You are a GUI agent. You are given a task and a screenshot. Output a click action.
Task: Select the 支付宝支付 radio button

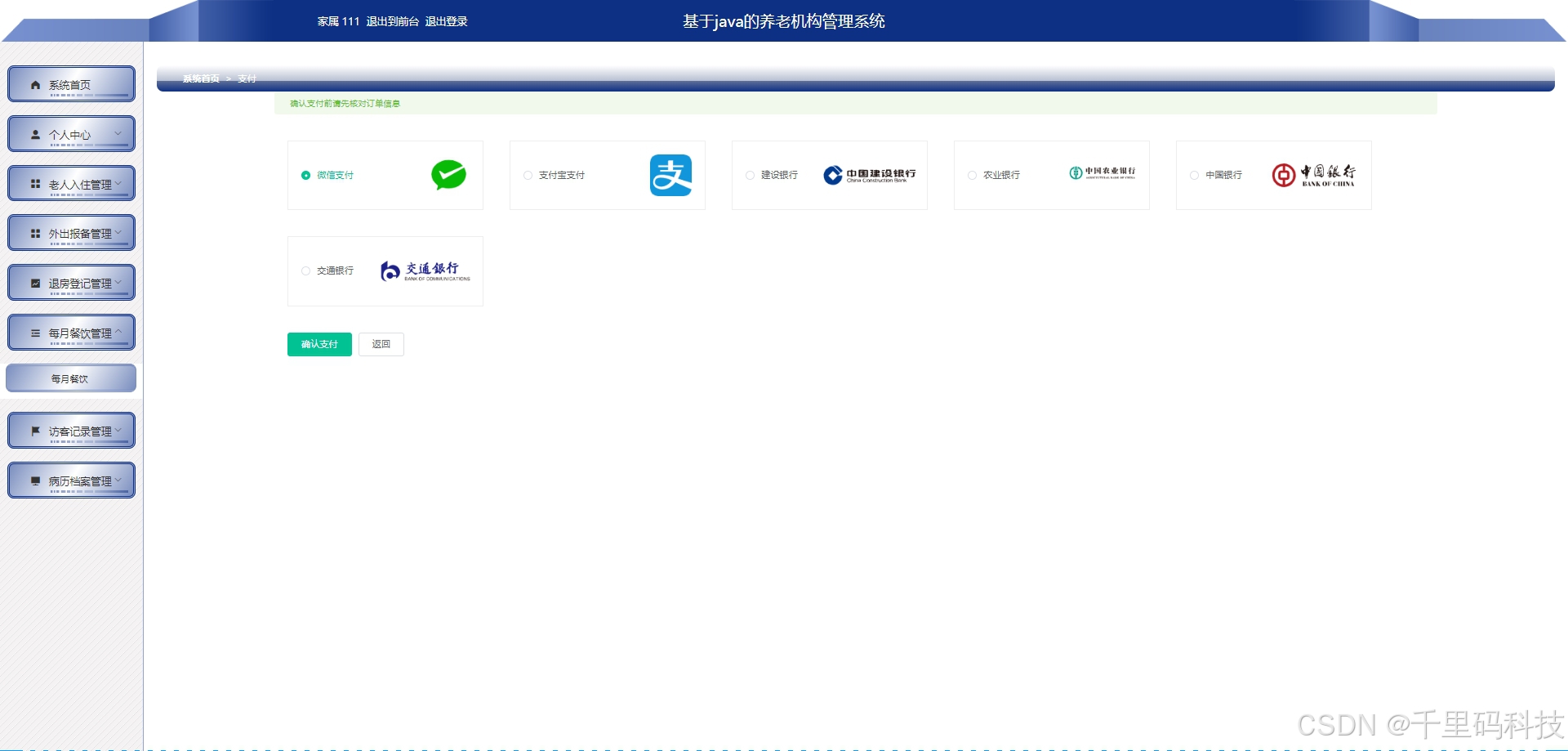pos(528,175)
